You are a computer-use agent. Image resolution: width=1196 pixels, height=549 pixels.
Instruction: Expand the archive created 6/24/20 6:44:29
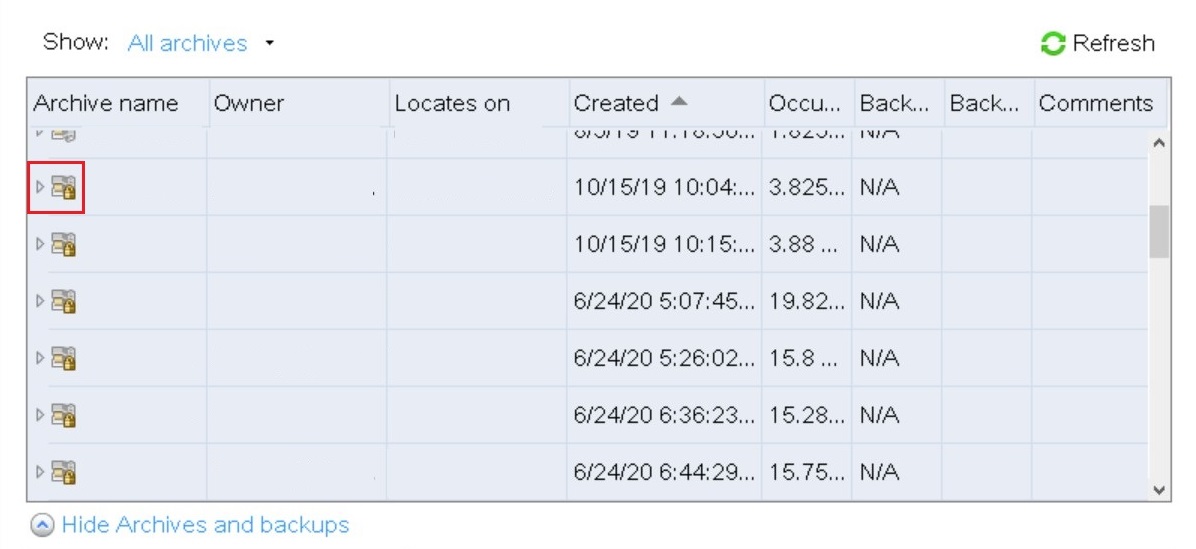click(x=40, y=472)
